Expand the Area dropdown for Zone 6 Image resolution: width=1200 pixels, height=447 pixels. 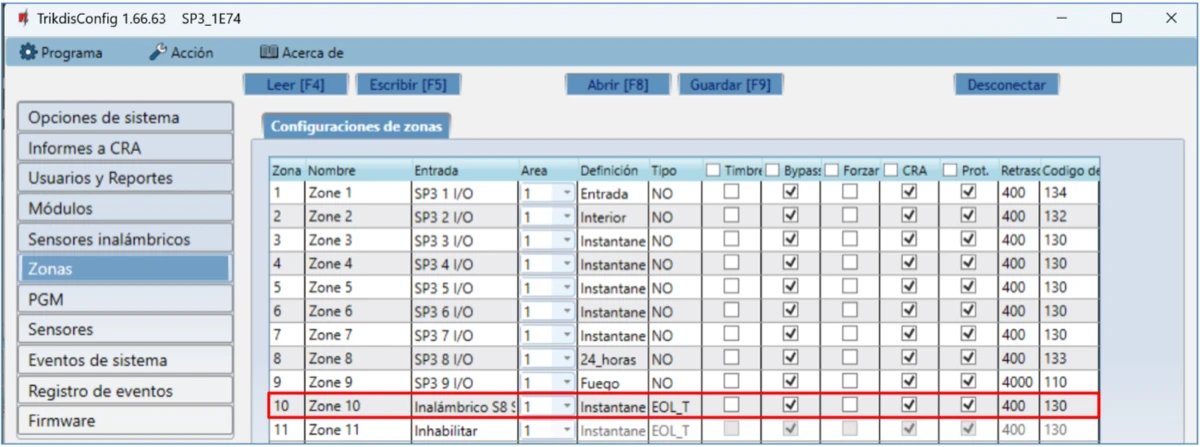[566, 312]
